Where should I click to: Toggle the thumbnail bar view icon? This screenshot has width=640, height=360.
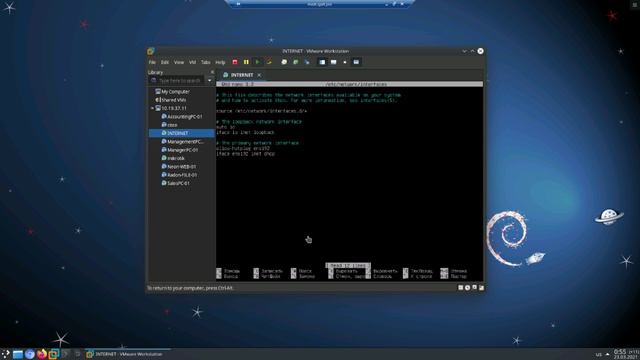pos(333,62)
